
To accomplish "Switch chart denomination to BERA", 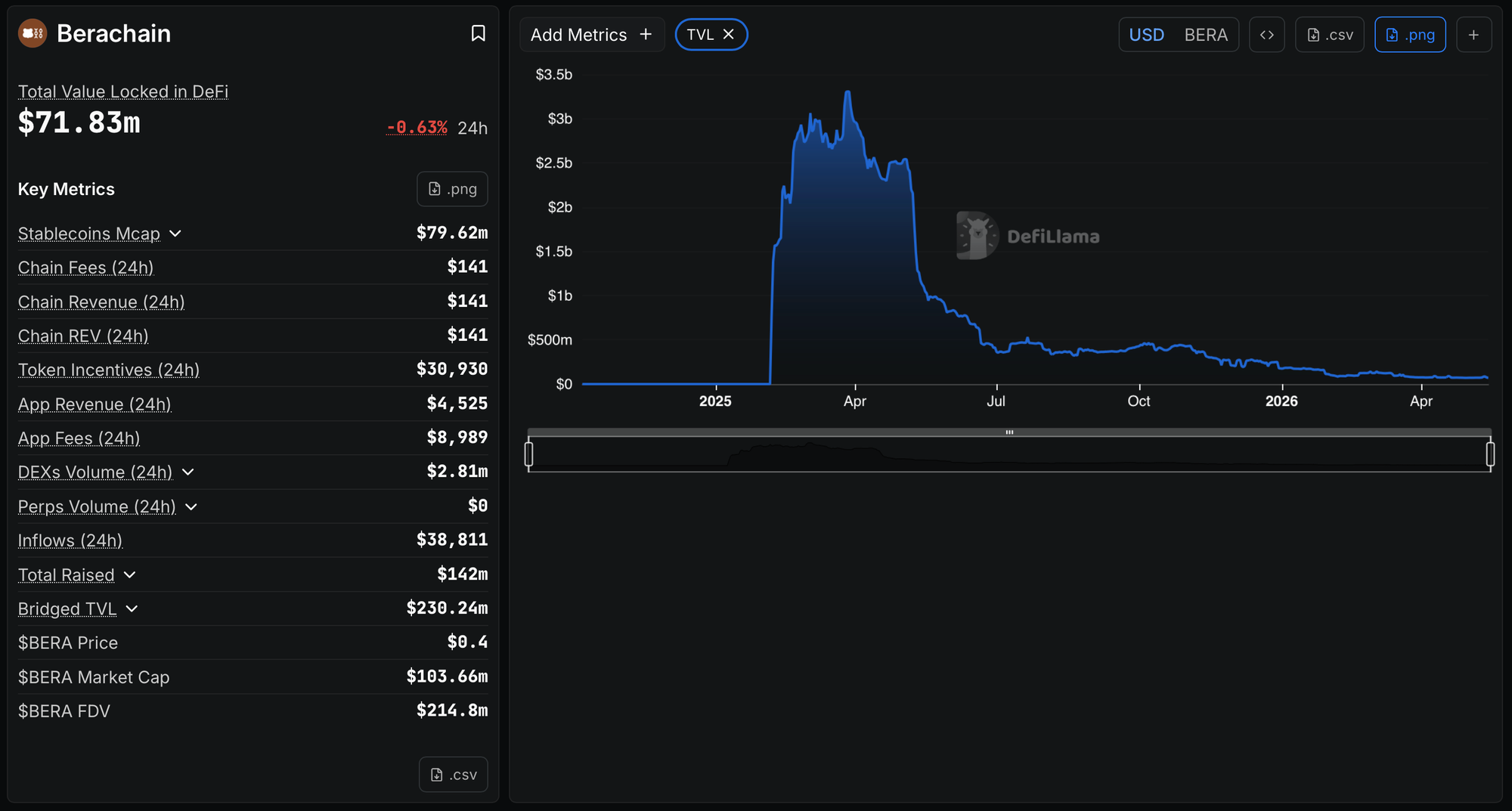I will 1206,35.
